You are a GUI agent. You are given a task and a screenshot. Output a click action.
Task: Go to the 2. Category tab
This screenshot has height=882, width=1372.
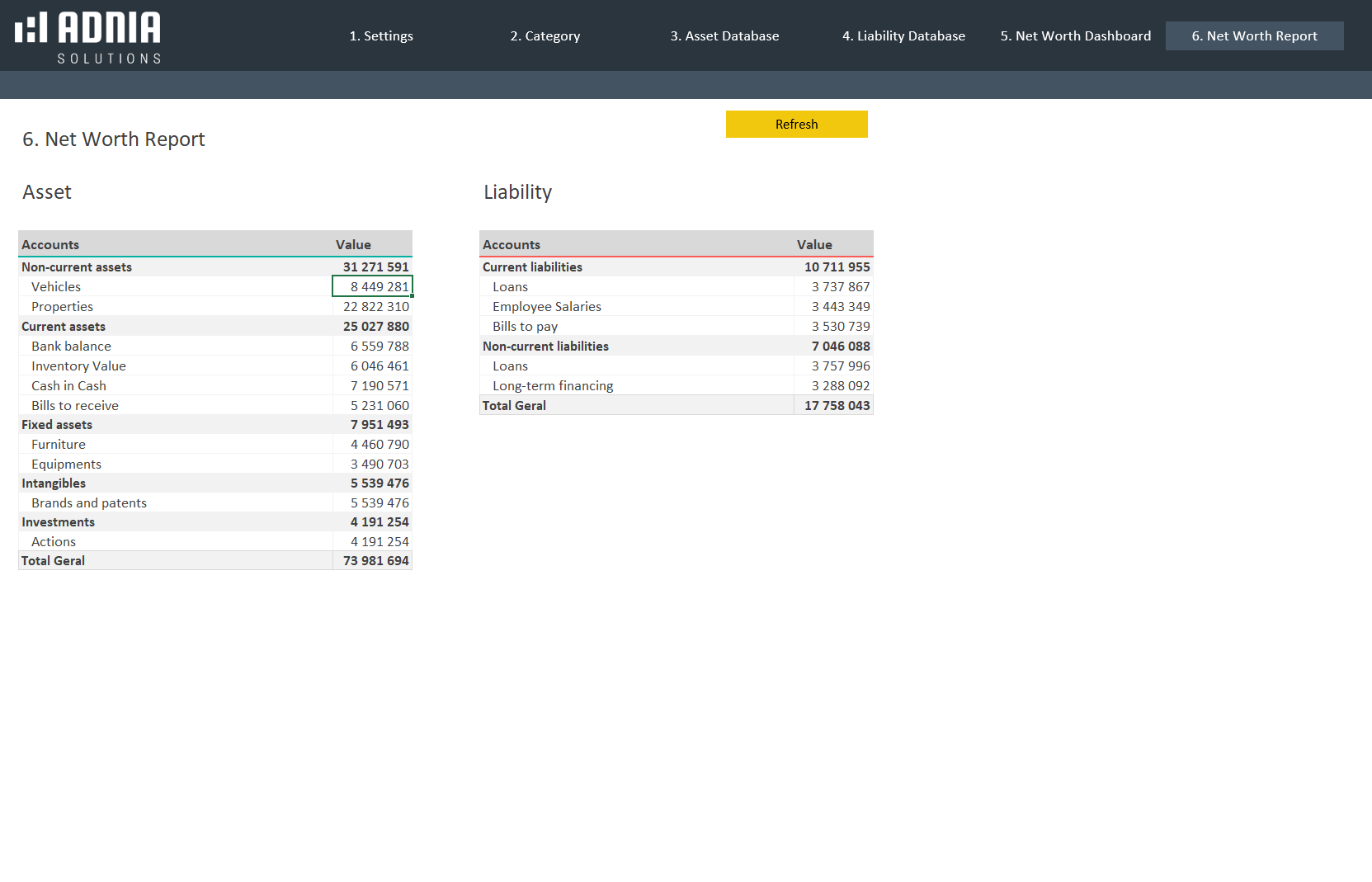tap(545, 36)
